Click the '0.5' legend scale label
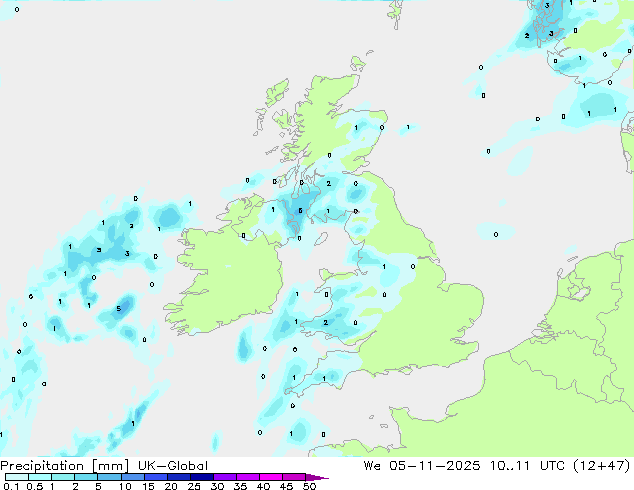This screenshot has height=490, width=634. point(35,486)
